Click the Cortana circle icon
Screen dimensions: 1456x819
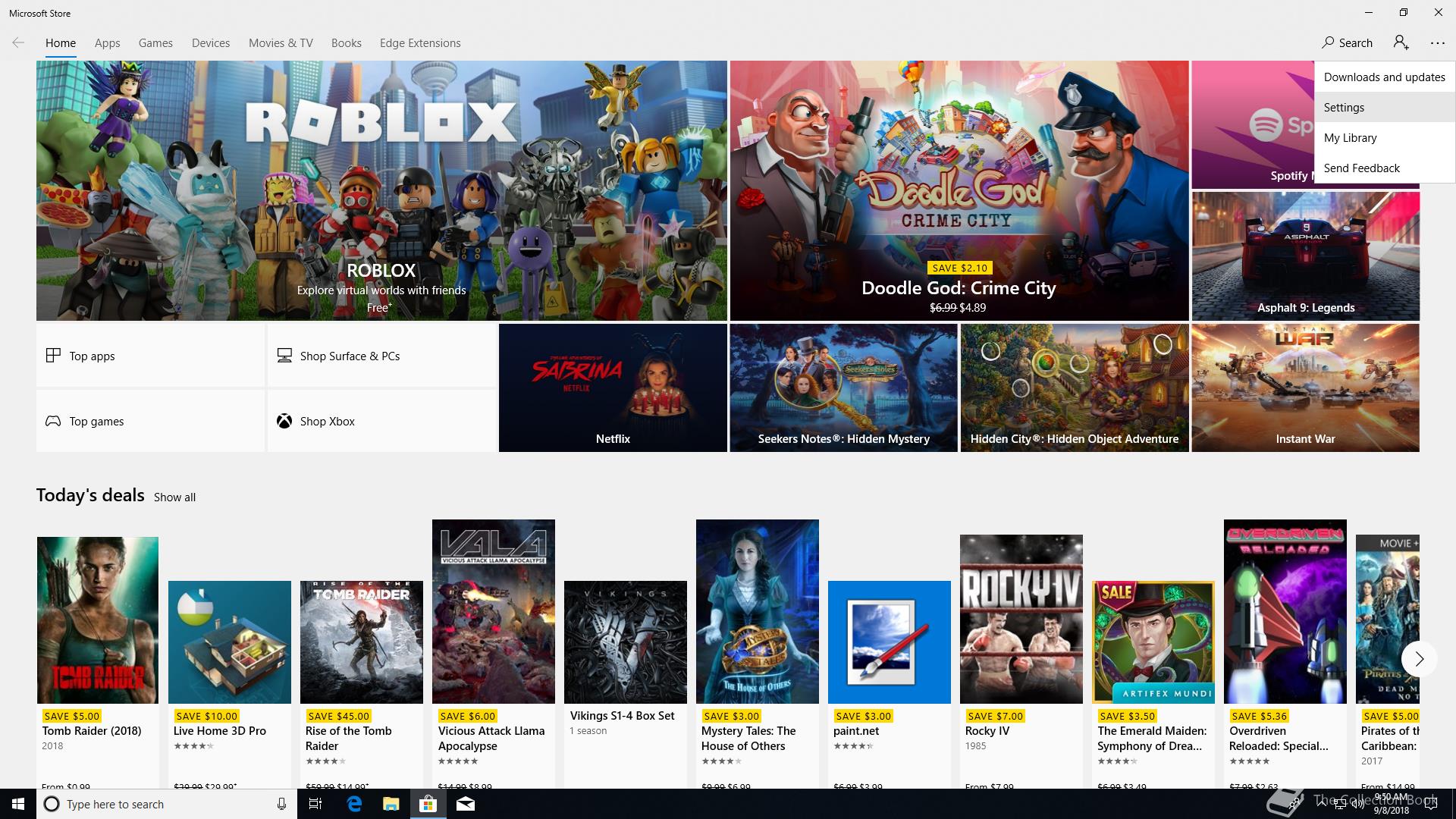point(52,804)
